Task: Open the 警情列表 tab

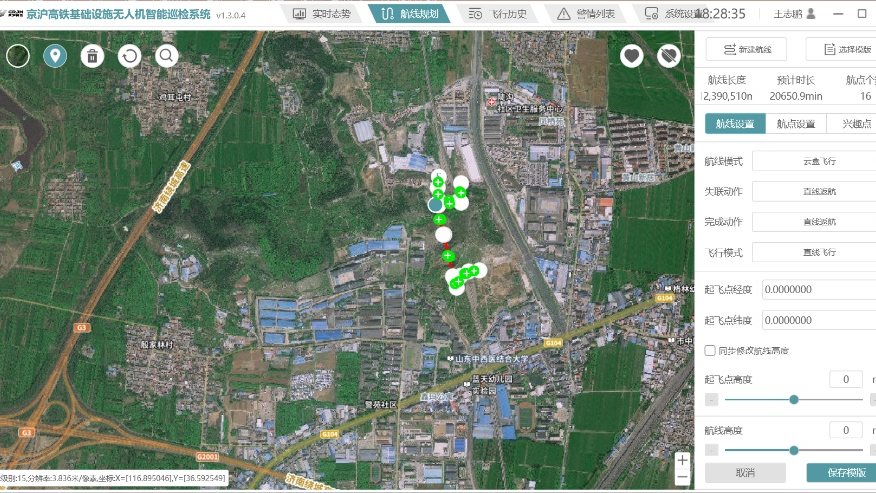Action: (x=586, y=14)
